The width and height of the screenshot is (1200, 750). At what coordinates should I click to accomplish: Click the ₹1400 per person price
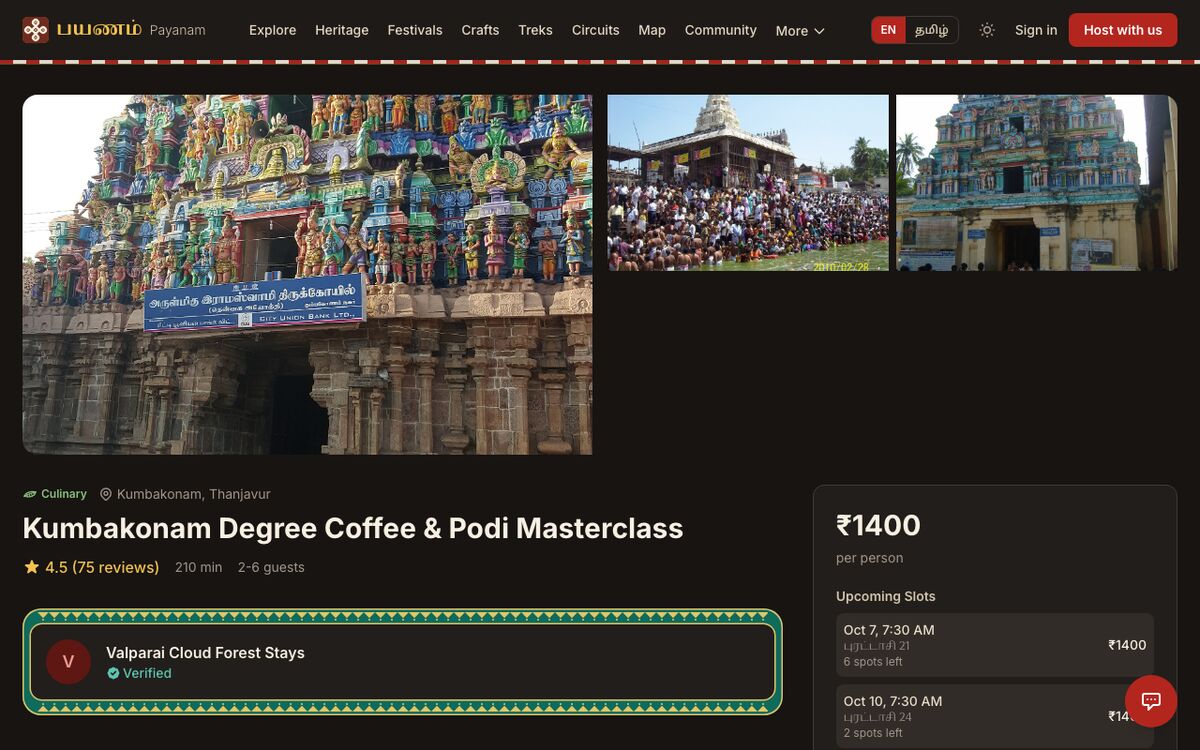click(x=878, y=525)
